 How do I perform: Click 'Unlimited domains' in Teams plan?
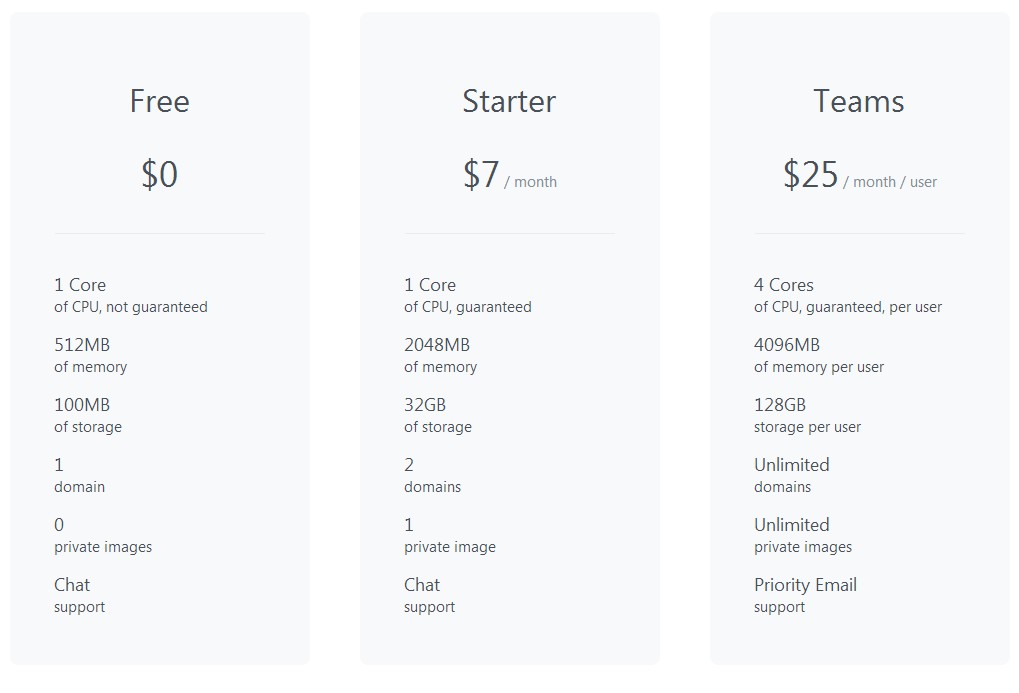(x=792, y=475)
